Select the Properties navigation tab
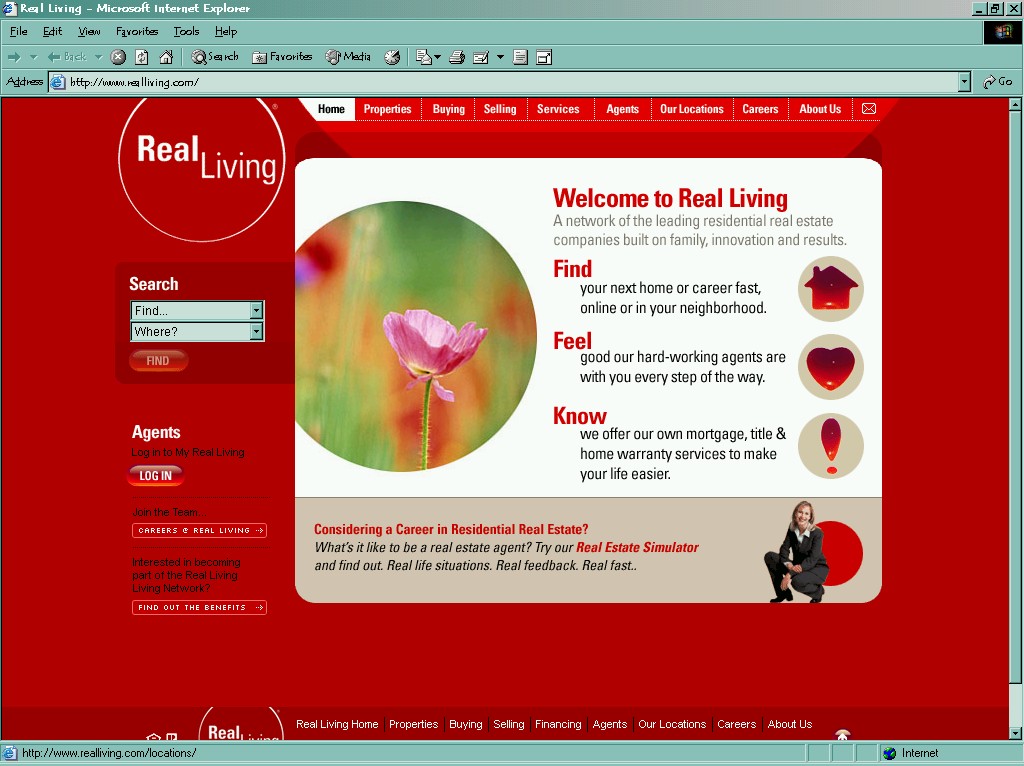This screenshot has width=1024, height=766. click(x=387, y=109)
